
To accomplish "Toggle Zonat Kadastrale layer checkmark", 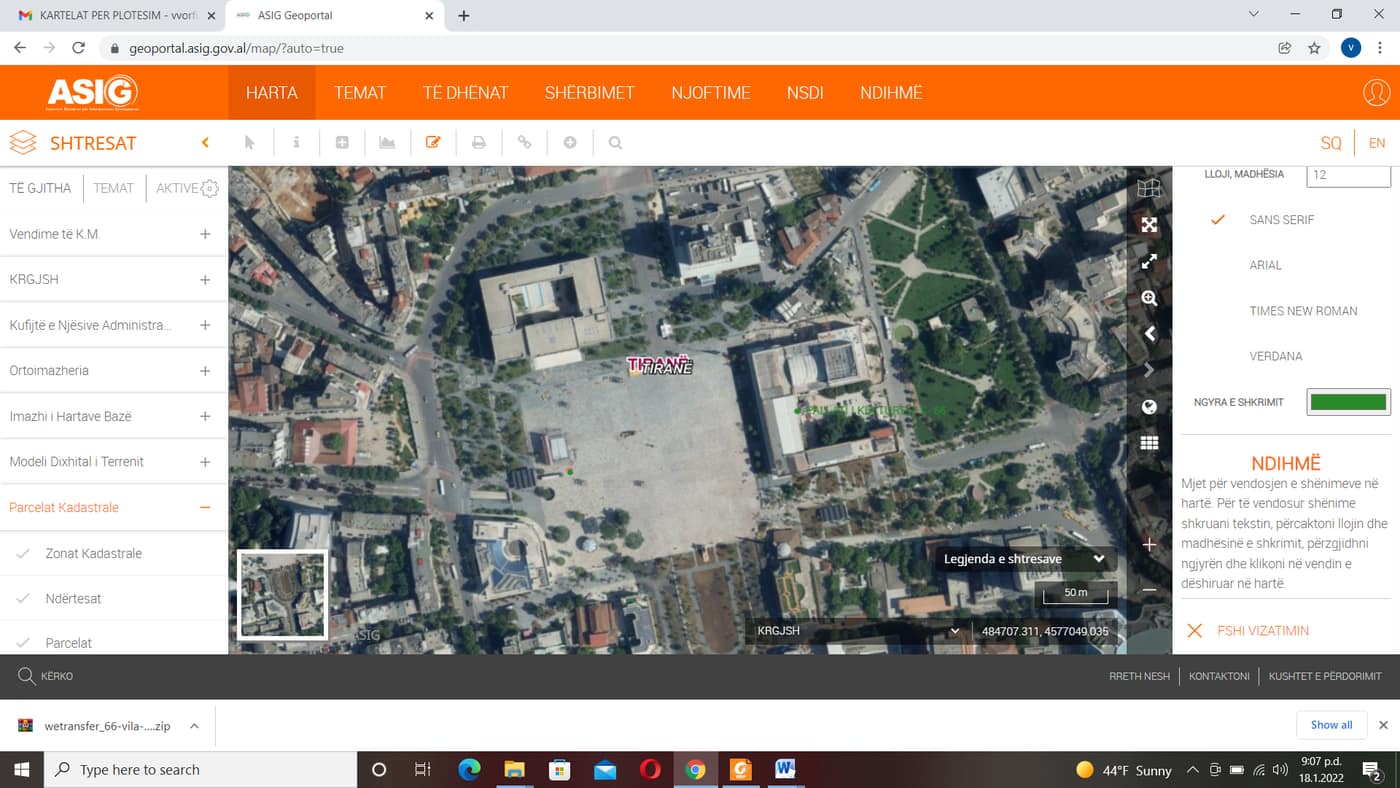I will point(23,553).
